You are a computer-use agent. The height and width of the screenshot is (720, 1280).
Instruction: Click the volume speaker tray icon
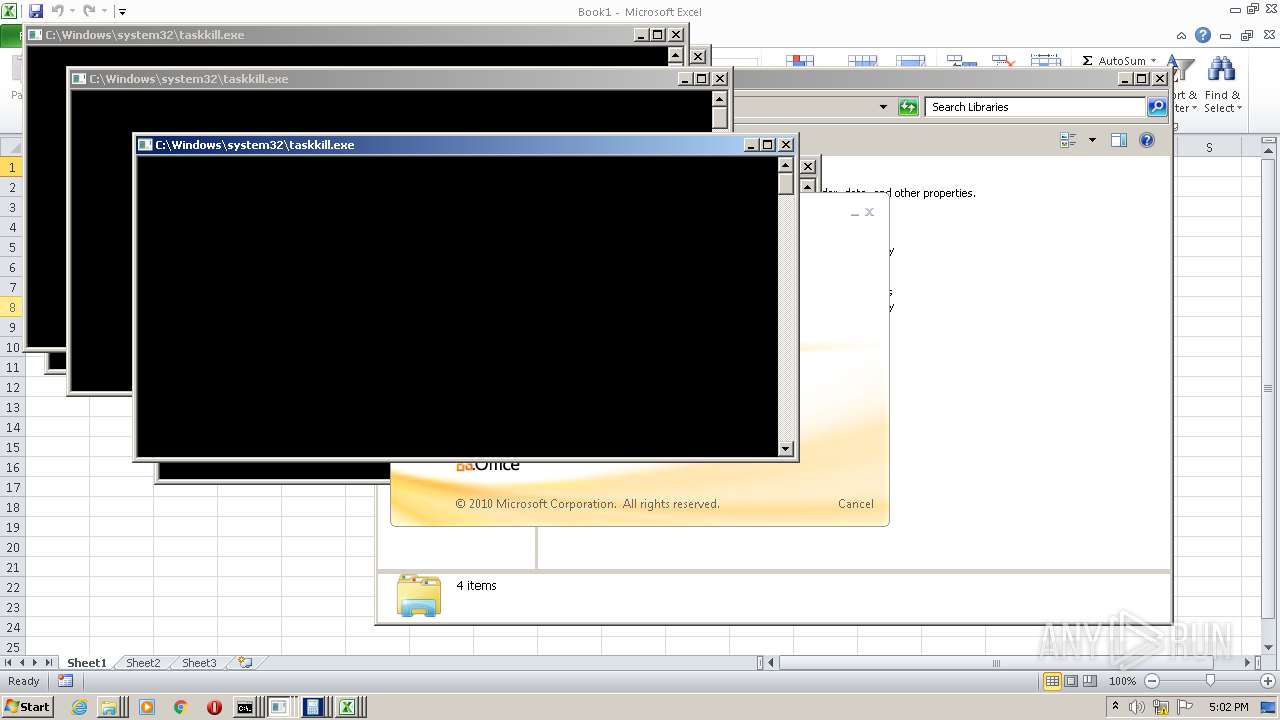tap(1138, 707)
